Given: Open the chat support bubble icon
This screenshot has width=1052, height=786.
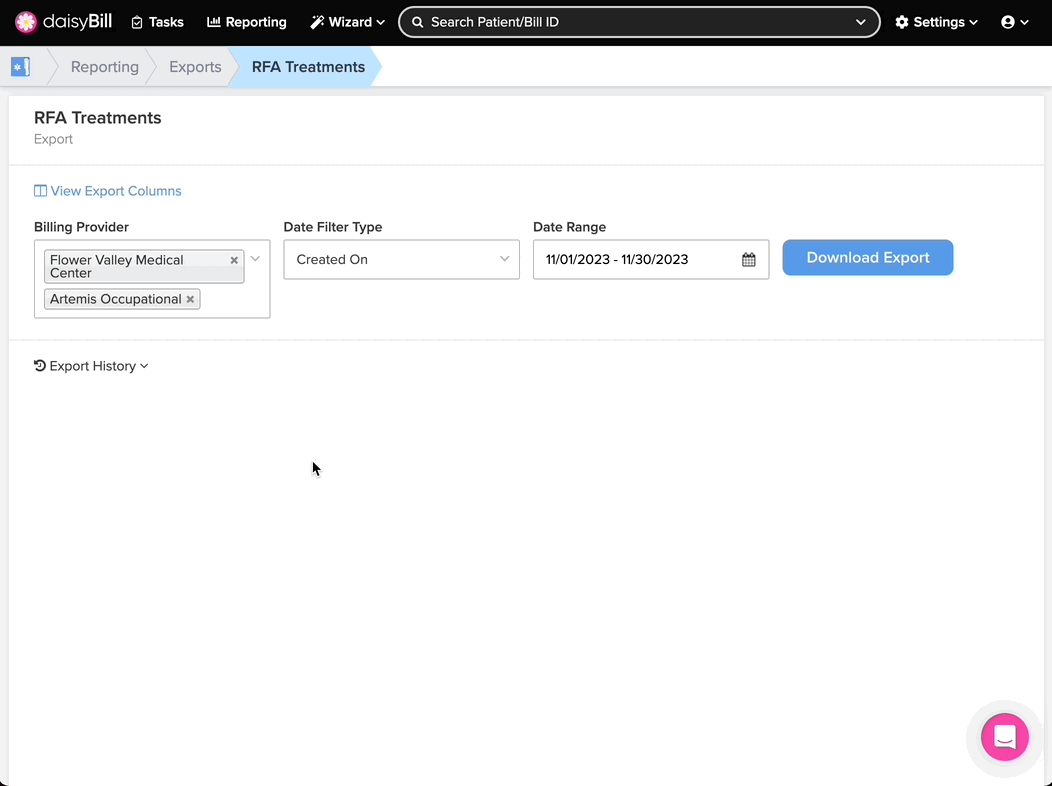Looking at the screenshot, I should [1004, 737].
